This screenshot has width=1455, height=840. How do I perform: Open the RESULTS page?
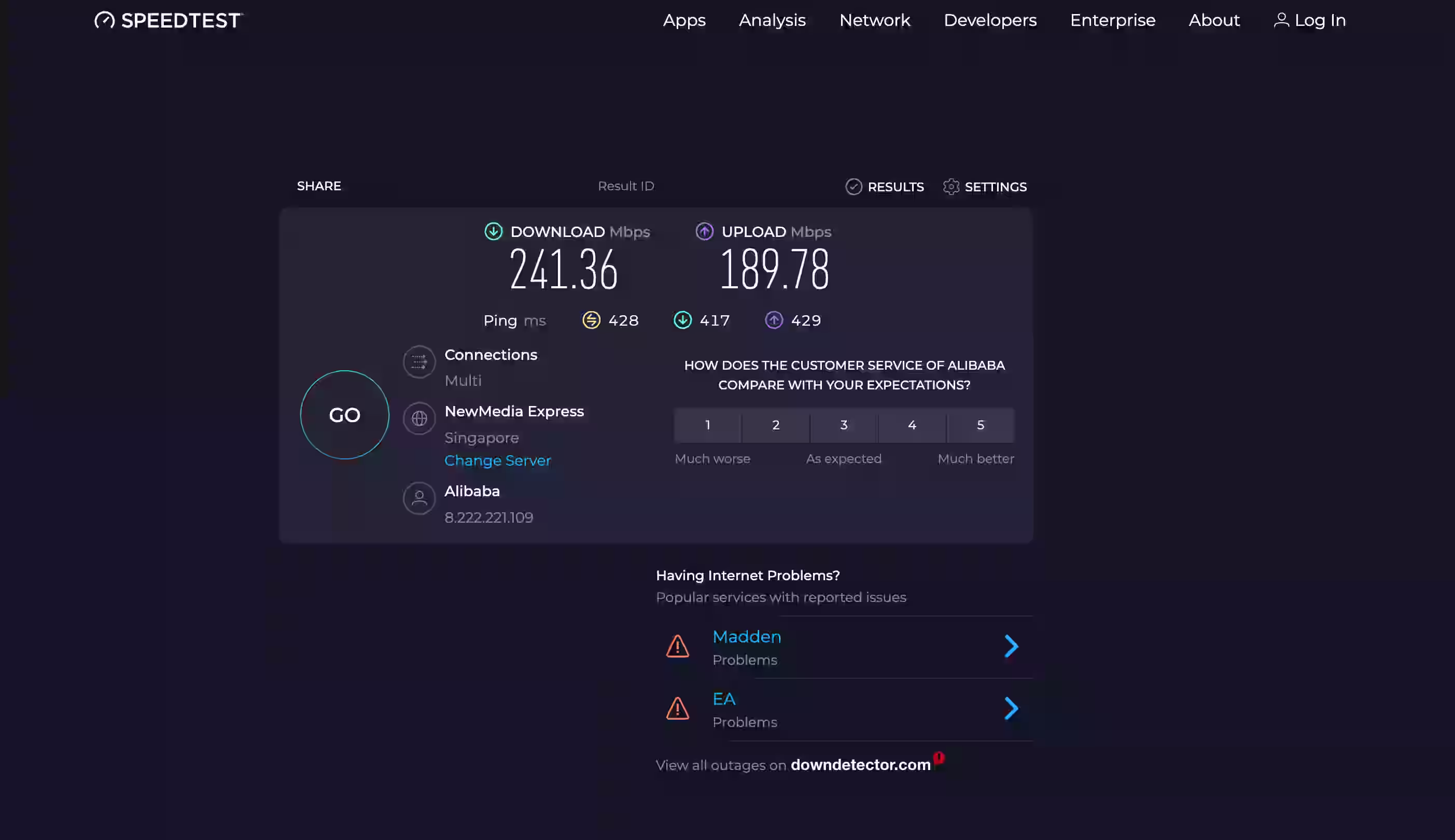[x=885, y=186]
